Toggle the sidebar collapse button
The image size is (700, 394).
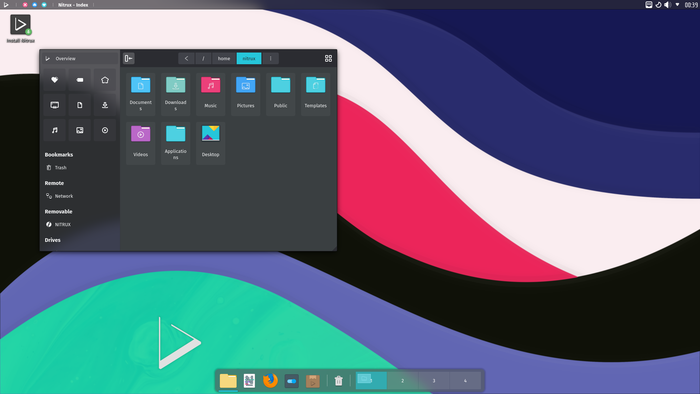[x=129, y=58]
